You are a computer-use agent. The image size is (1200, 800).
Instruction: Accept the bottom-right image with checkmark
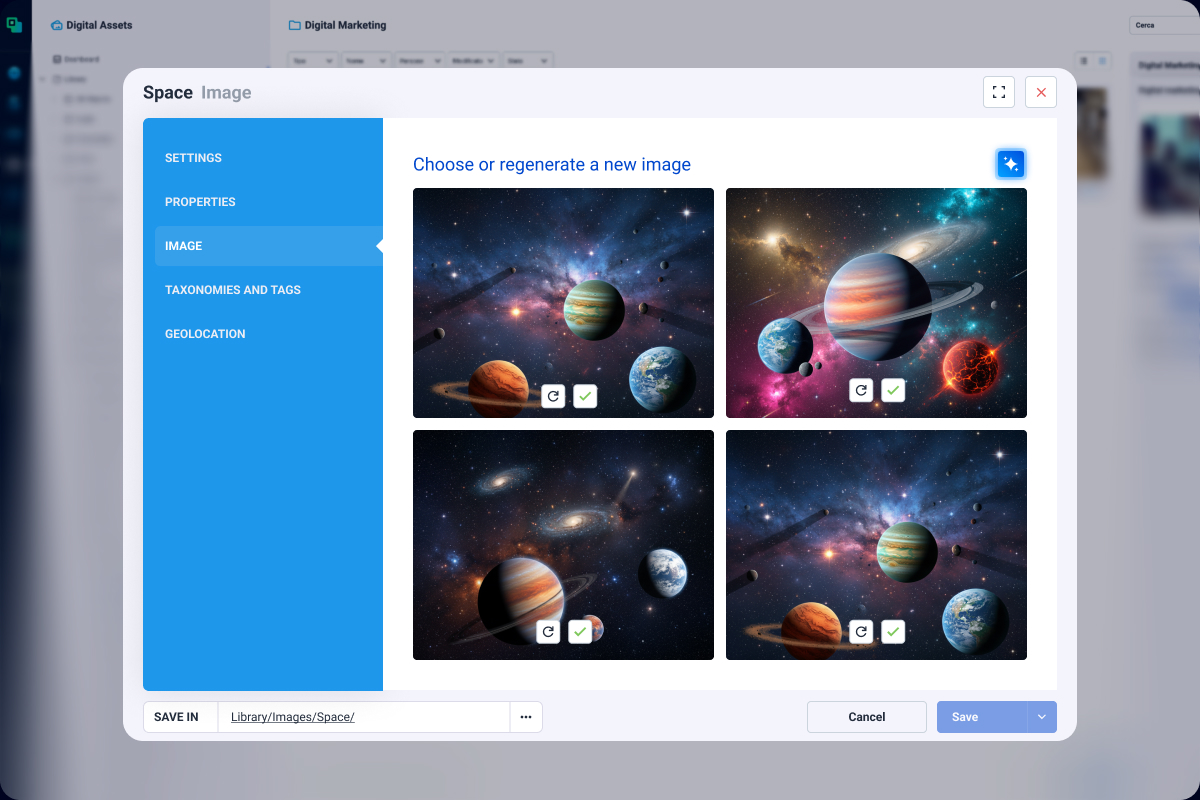point(893,632)
